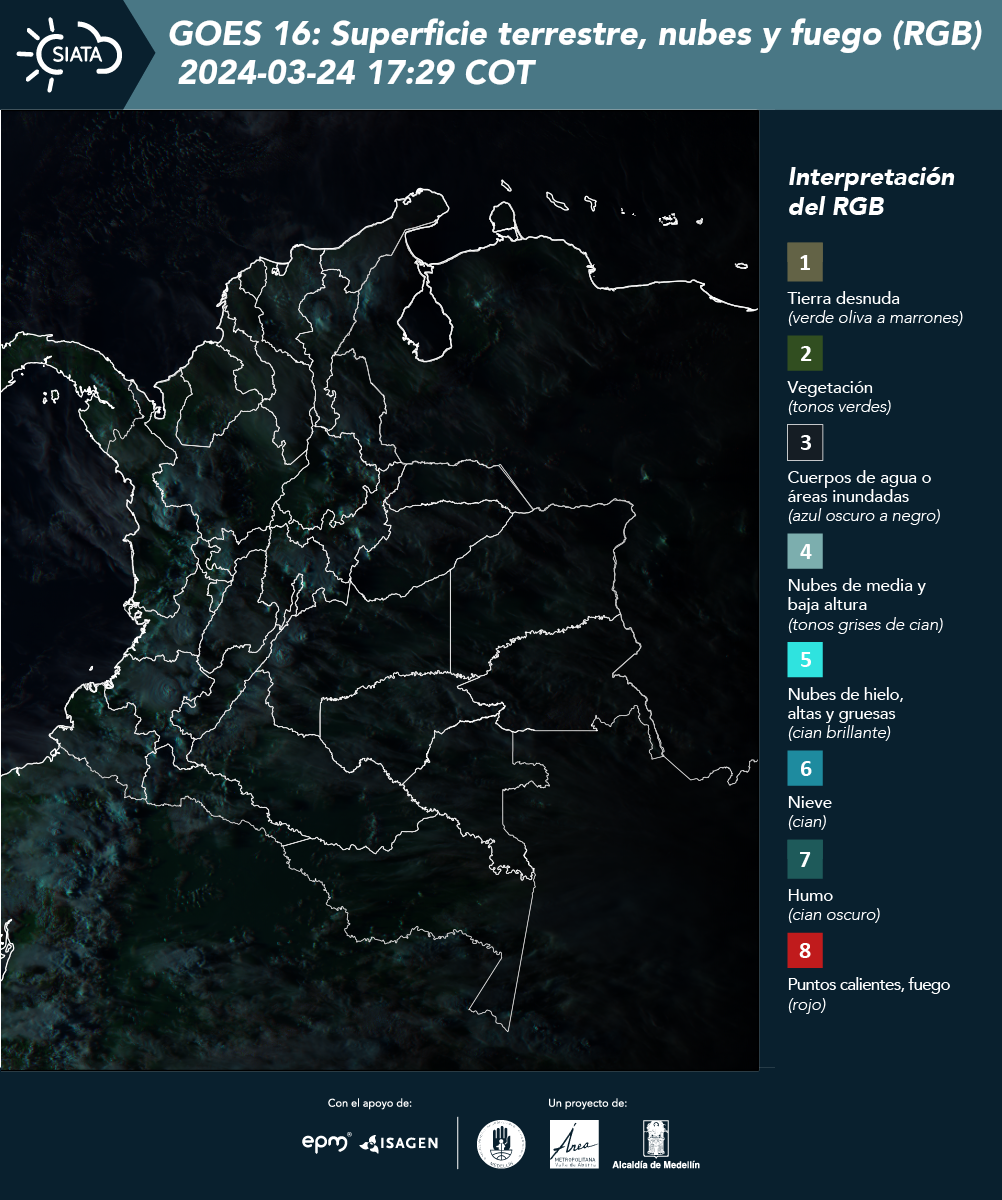Click the Colombia satellite map image

coord(380,590)
